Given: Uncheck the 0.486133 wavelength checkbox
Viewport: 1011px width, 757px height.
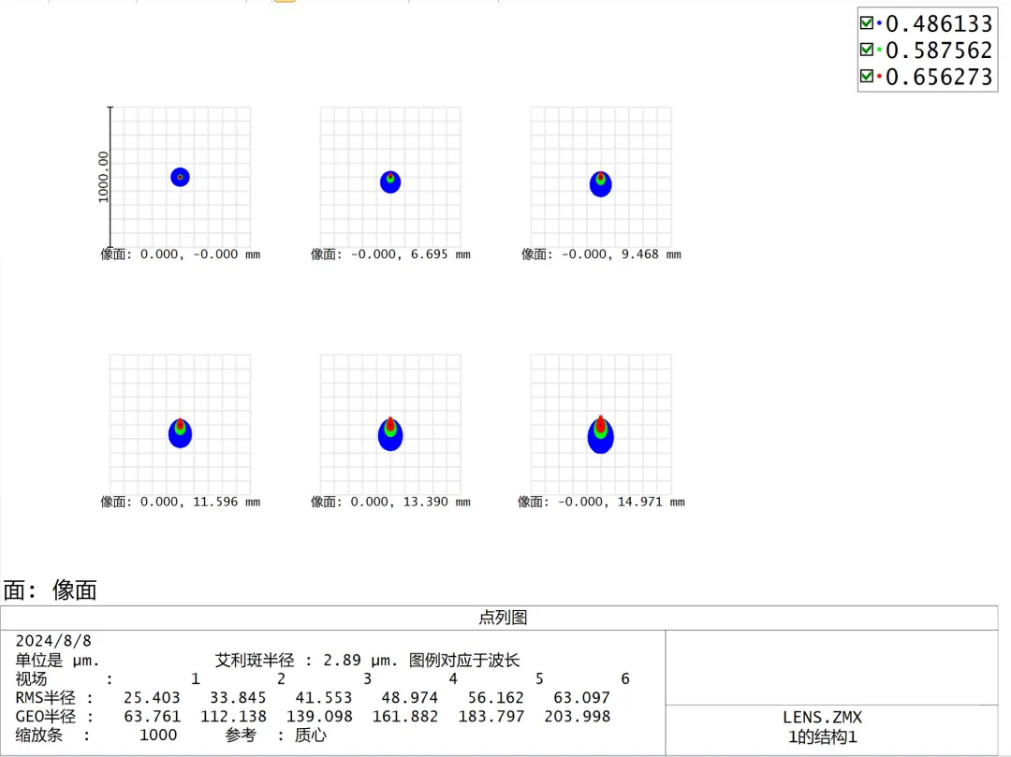Looking at the screenshot, I should point(866,23).
